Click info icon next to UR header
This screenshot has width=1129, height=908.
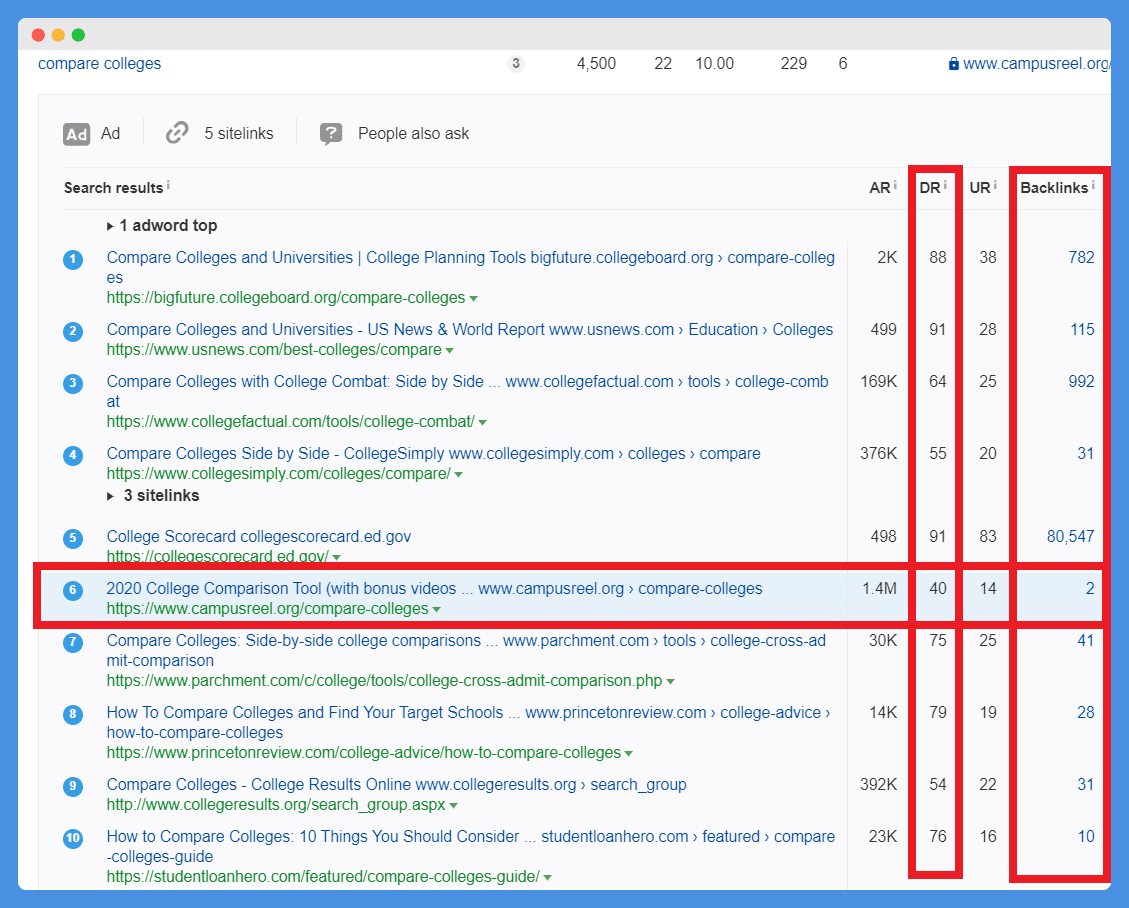[995, 185]
